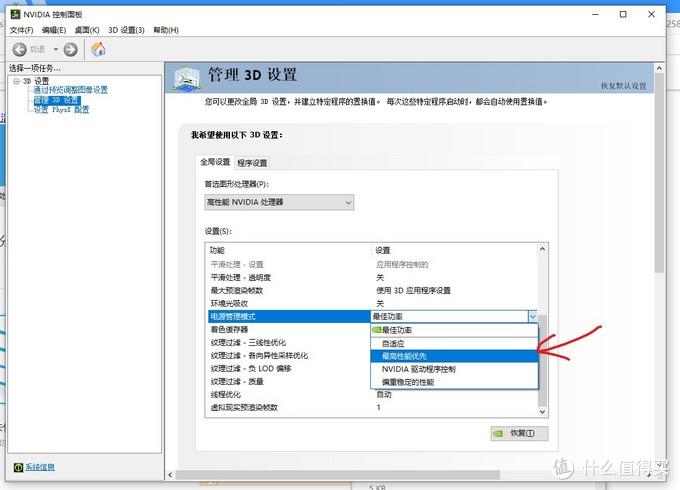Screen dimensions: 680x490
Task: Click settings list scroll up arrow
Action: point(542,249)
